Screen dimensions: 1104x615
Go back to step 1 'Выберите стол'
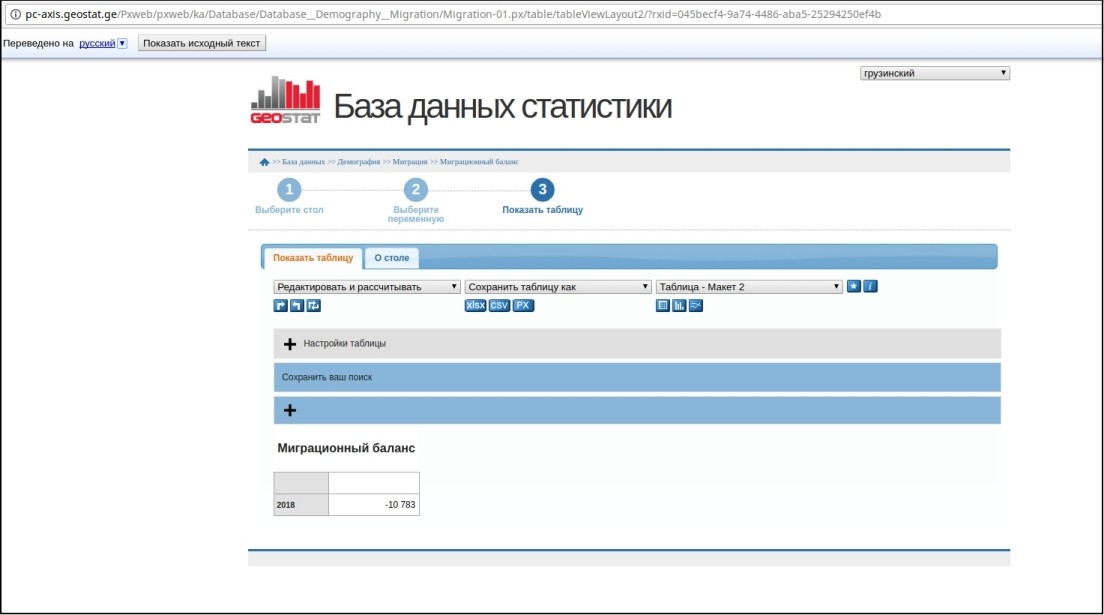pyautogui.click(x=289, y=191)
